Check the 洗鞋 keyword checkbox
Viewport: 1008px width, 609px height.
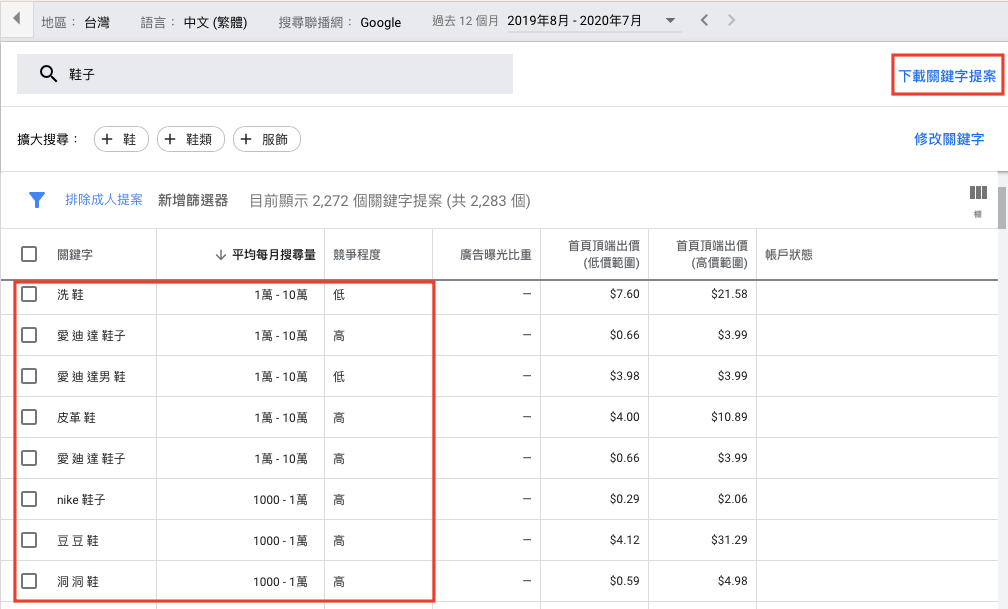pos(29,294)
